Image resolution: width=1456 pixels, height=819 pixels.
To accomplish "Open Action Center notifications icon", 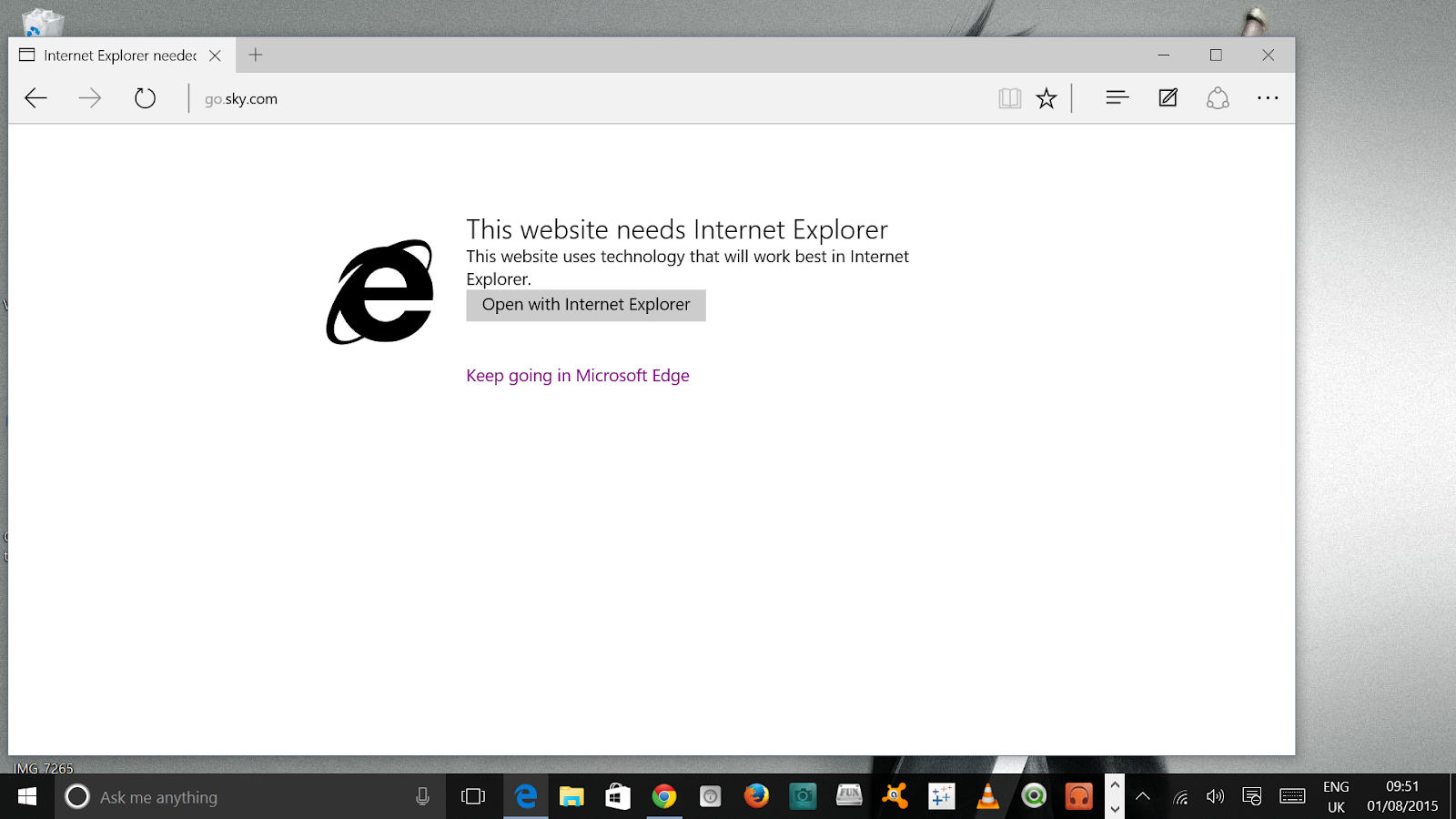I will 1252,797.
